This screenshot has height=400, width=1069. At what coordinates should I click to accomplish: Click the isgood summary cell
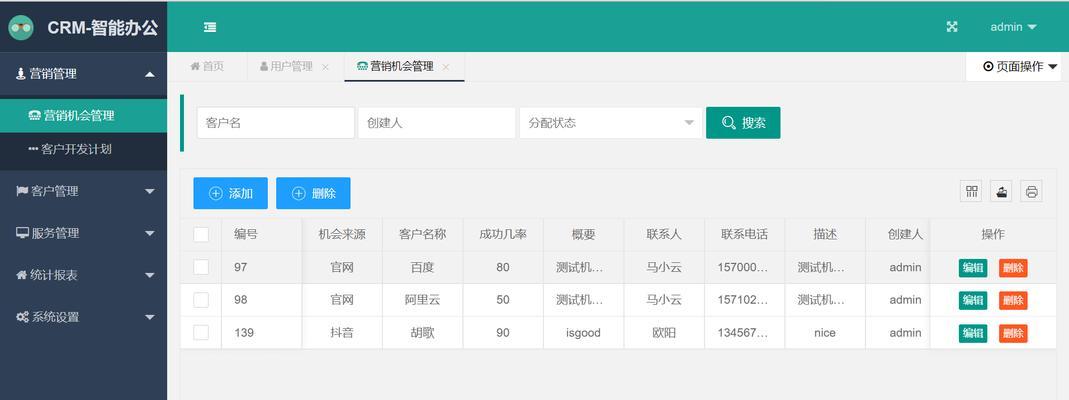[x=584, y=333]
